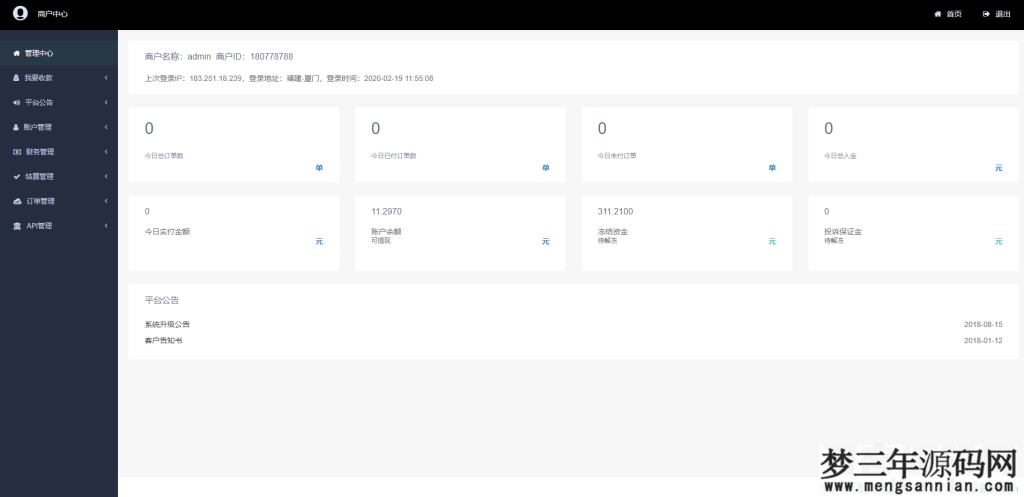Screen dimensions: 1024x497
Task: Click the 结算管理 checkmark icon
Action: click(16, 176)
